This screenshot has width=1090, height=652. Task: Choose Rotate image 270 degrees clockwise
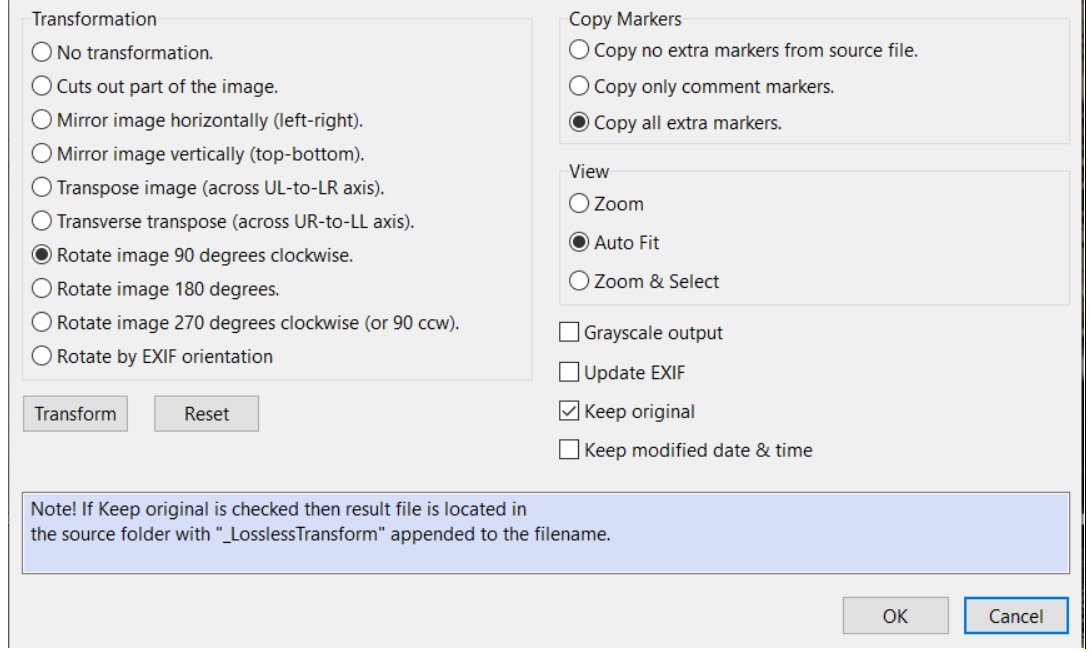pos(42,323)
